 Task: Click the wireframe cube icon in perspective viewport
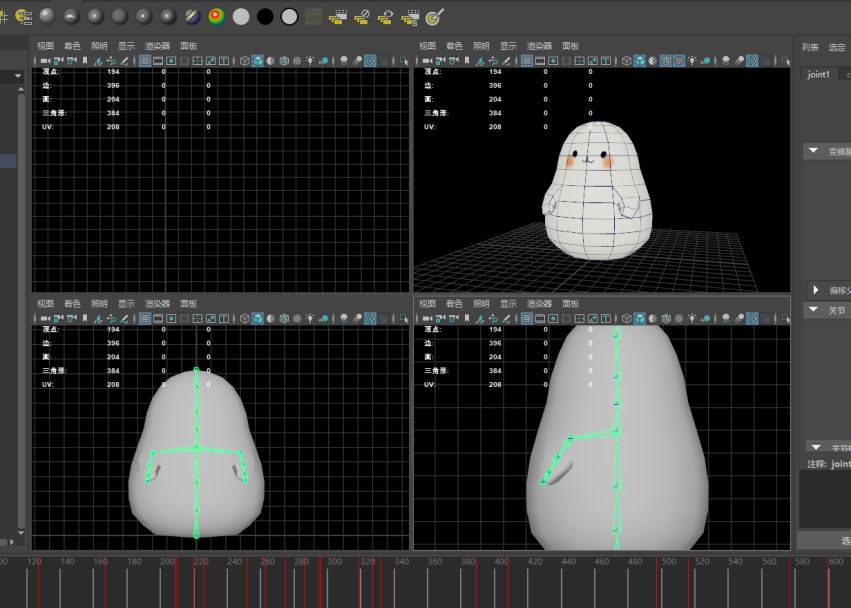coord(626,61)
